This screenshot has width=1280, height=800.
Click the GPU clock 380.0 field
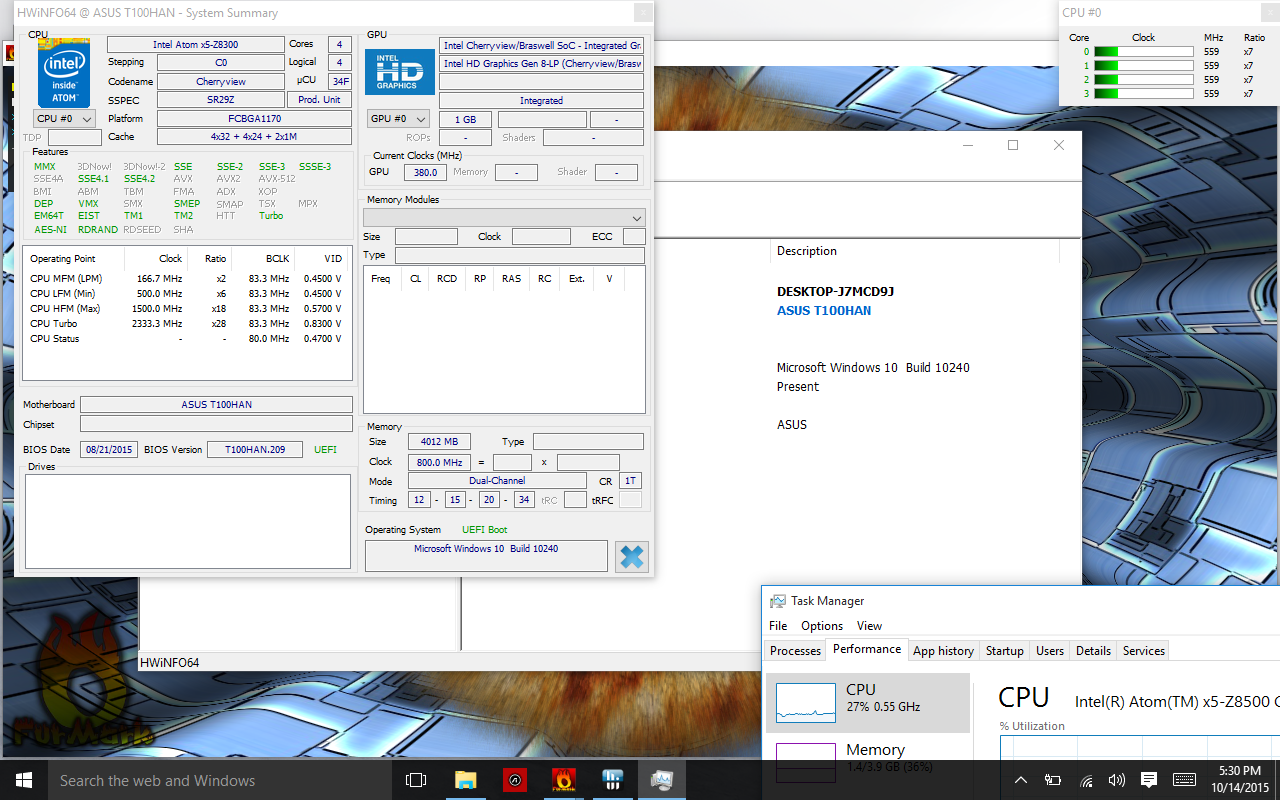click(425, 172)
